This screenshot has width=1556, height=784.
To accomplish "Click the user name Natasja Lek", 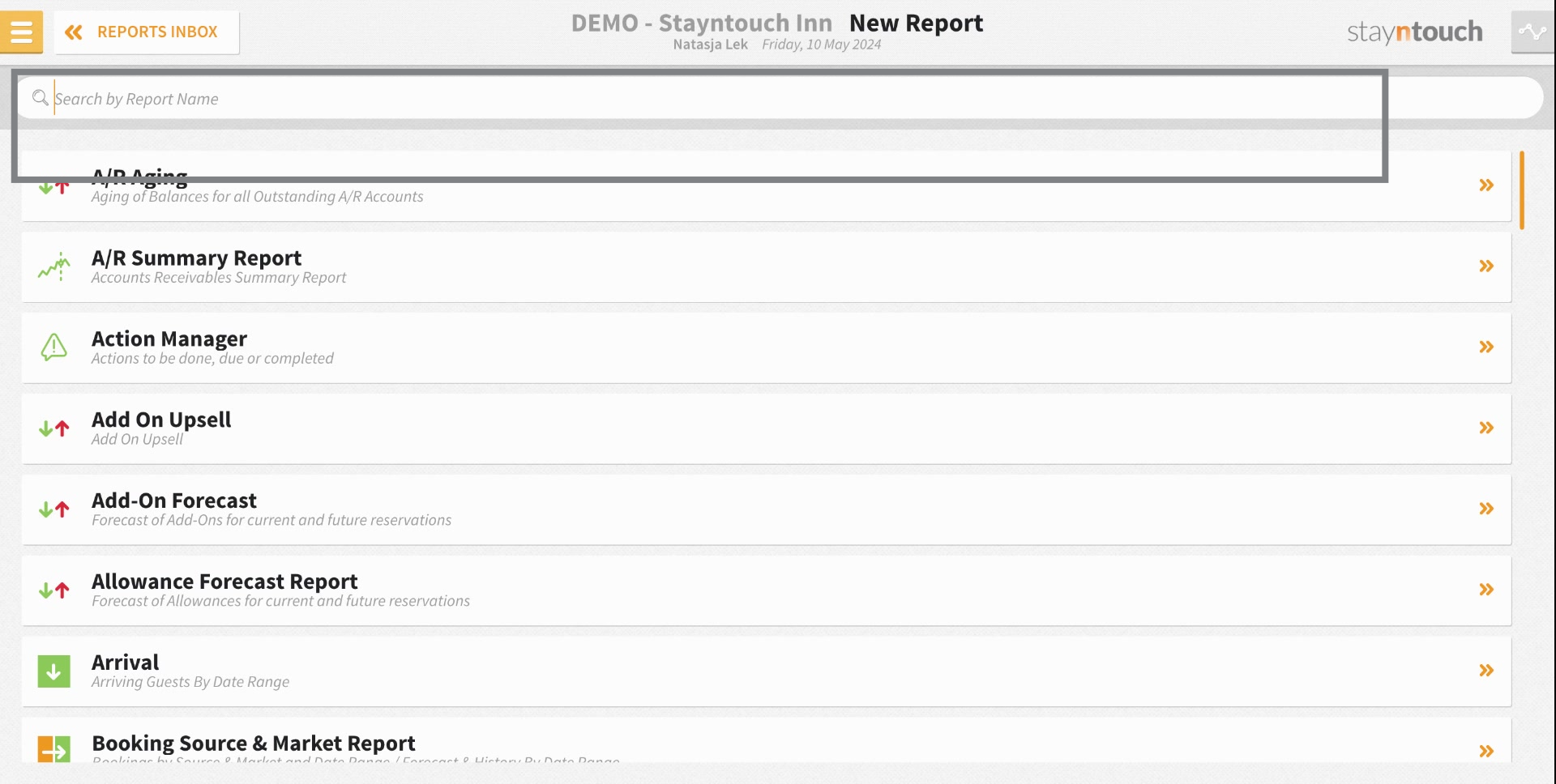I will click(x=710, y=45).
